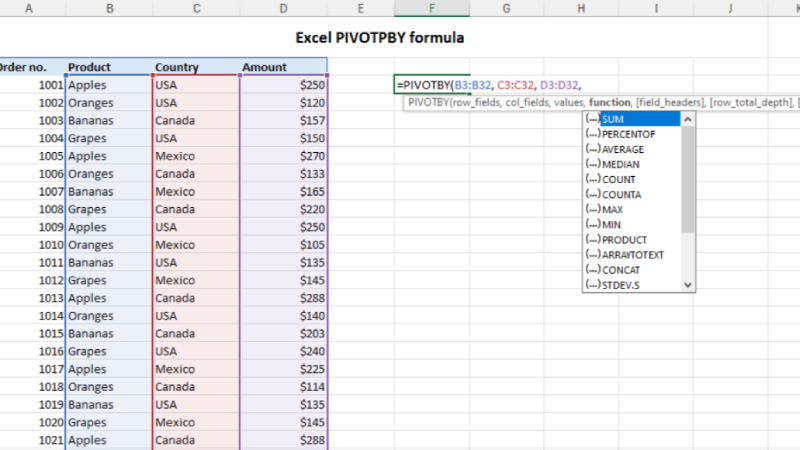The height and width of the screenshot is (450, 800).
Task: Click the bold function argument in tooltip
Action: coord(610,103)
